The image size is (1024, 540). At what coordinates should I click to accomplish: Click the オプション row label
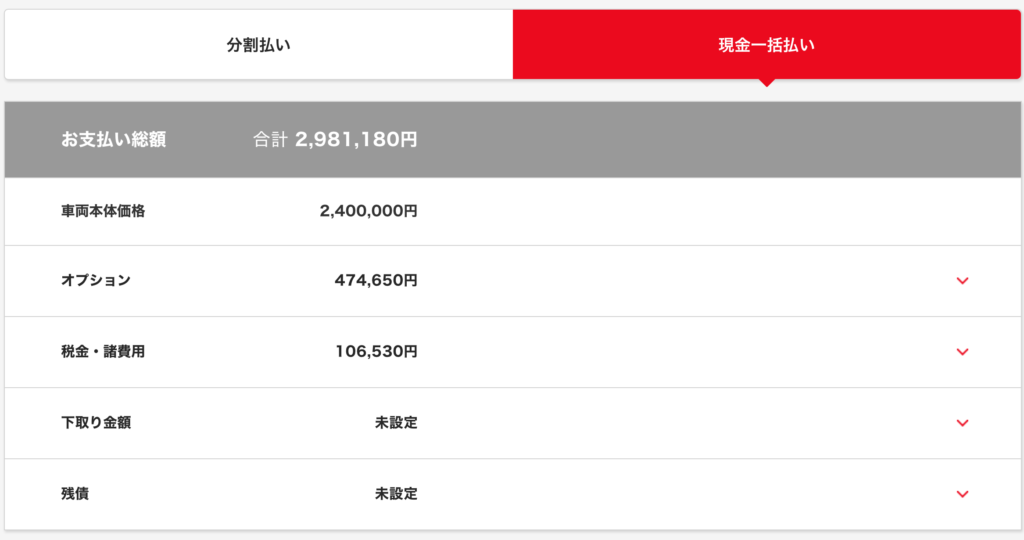96,281
